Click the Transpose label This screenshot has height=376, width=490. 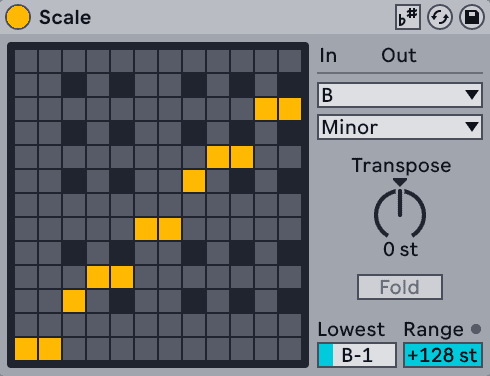coord(401,165)
